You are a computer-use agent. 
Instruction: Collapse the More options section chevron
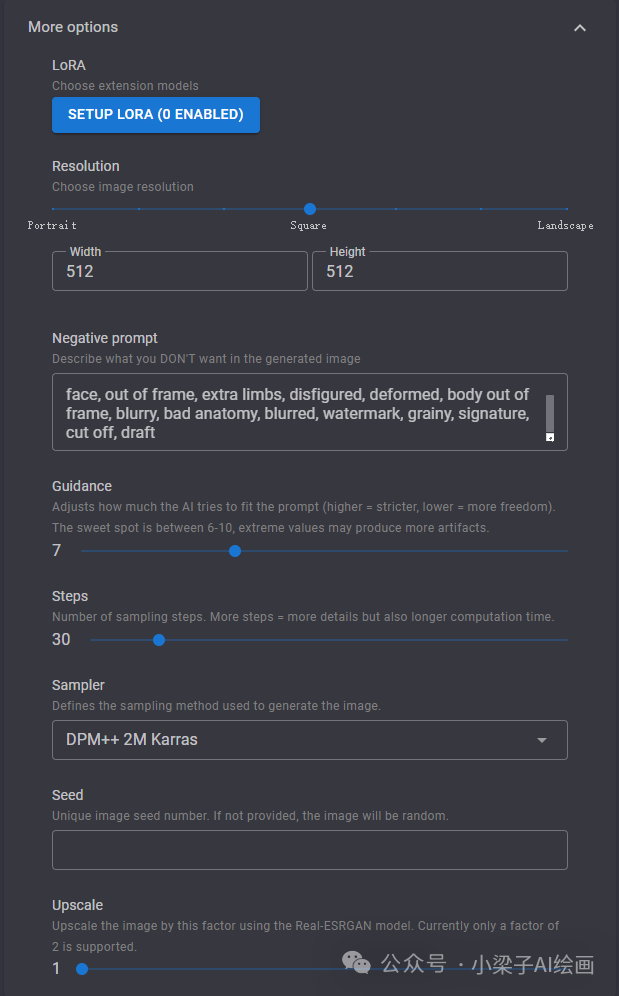580,28
